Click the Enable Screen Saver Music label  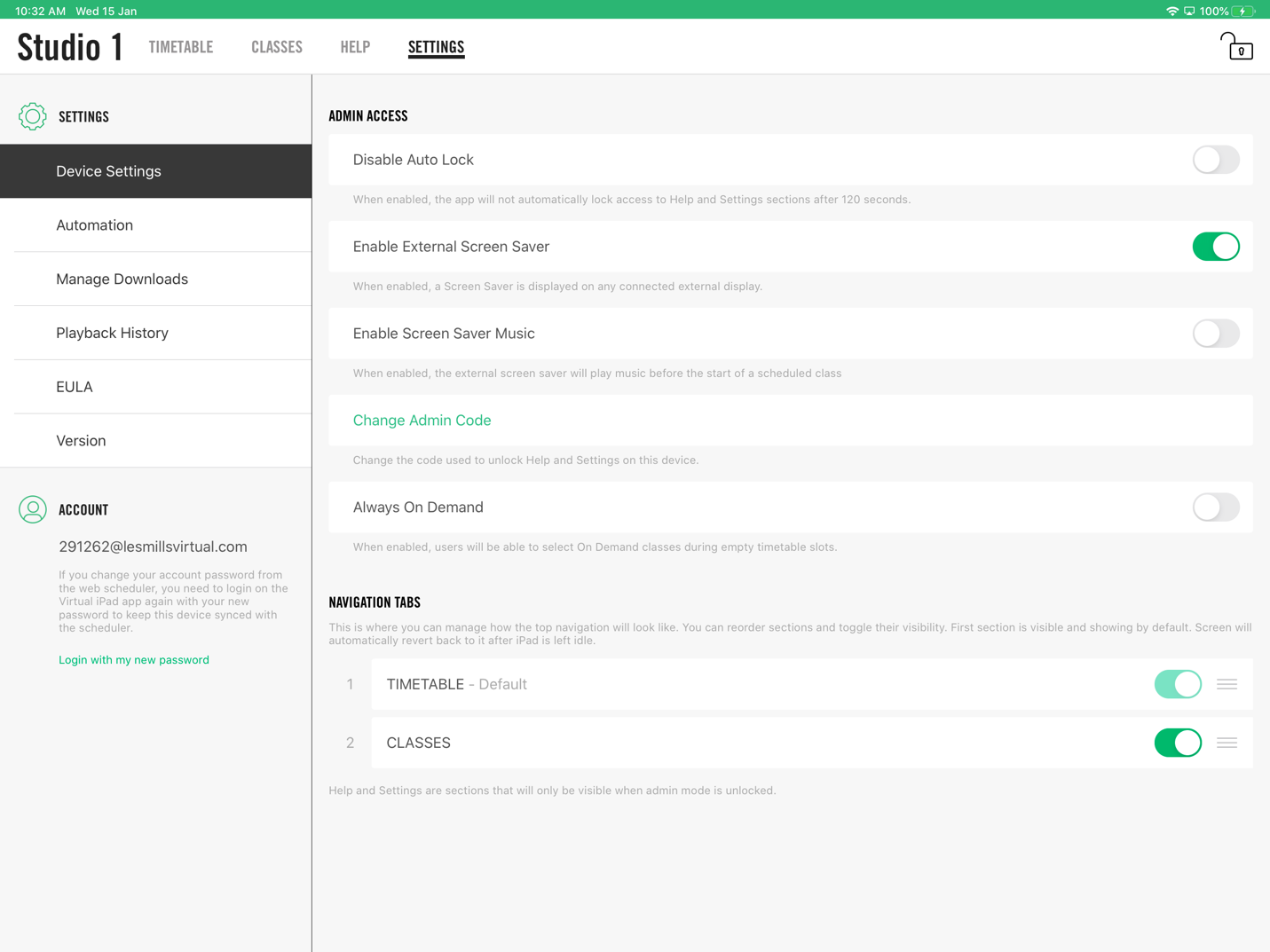point(444,334)
